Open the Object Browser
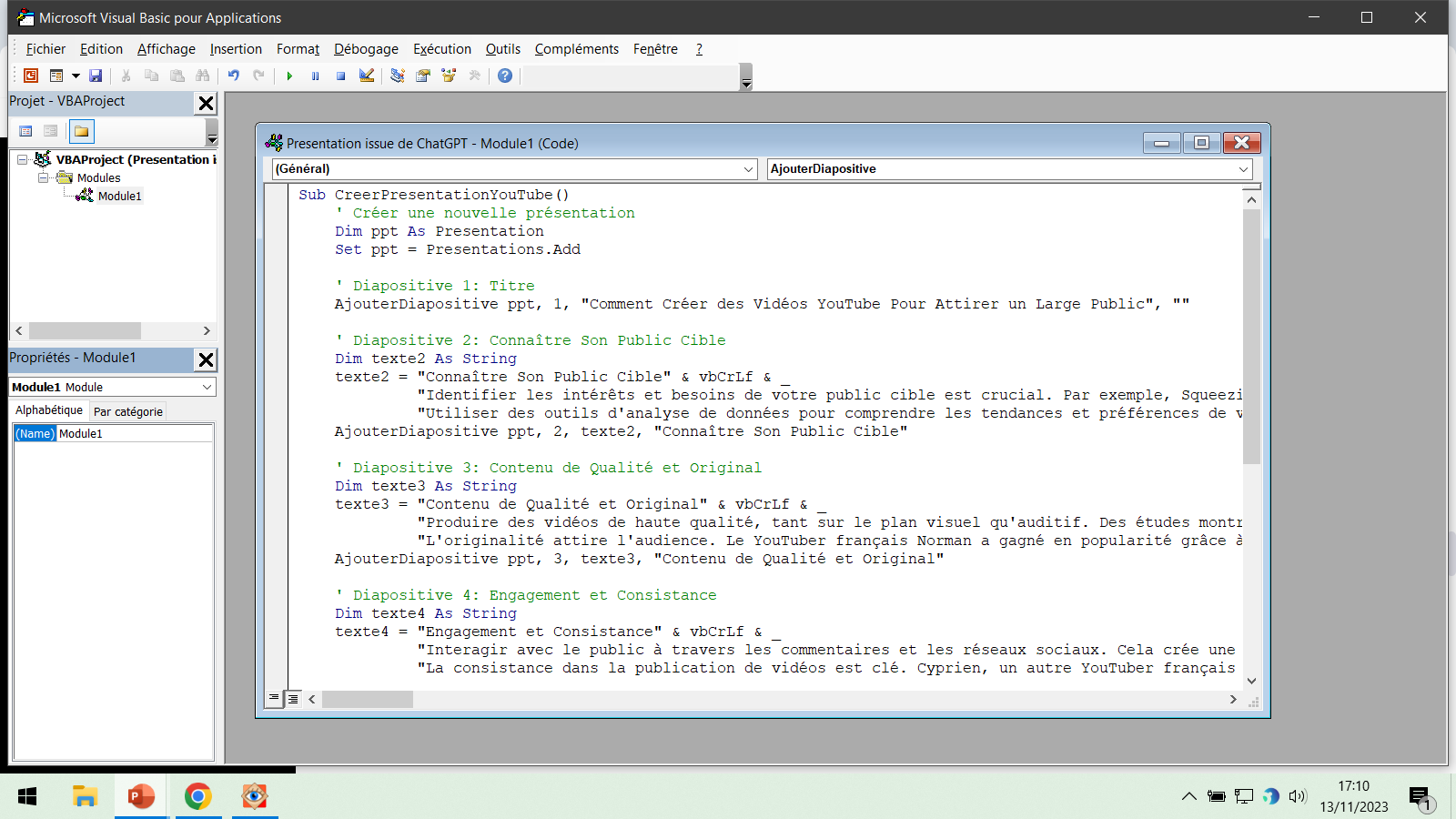Image resolution: width=1456 pixels, height=819 pixels. click(448, 76)
